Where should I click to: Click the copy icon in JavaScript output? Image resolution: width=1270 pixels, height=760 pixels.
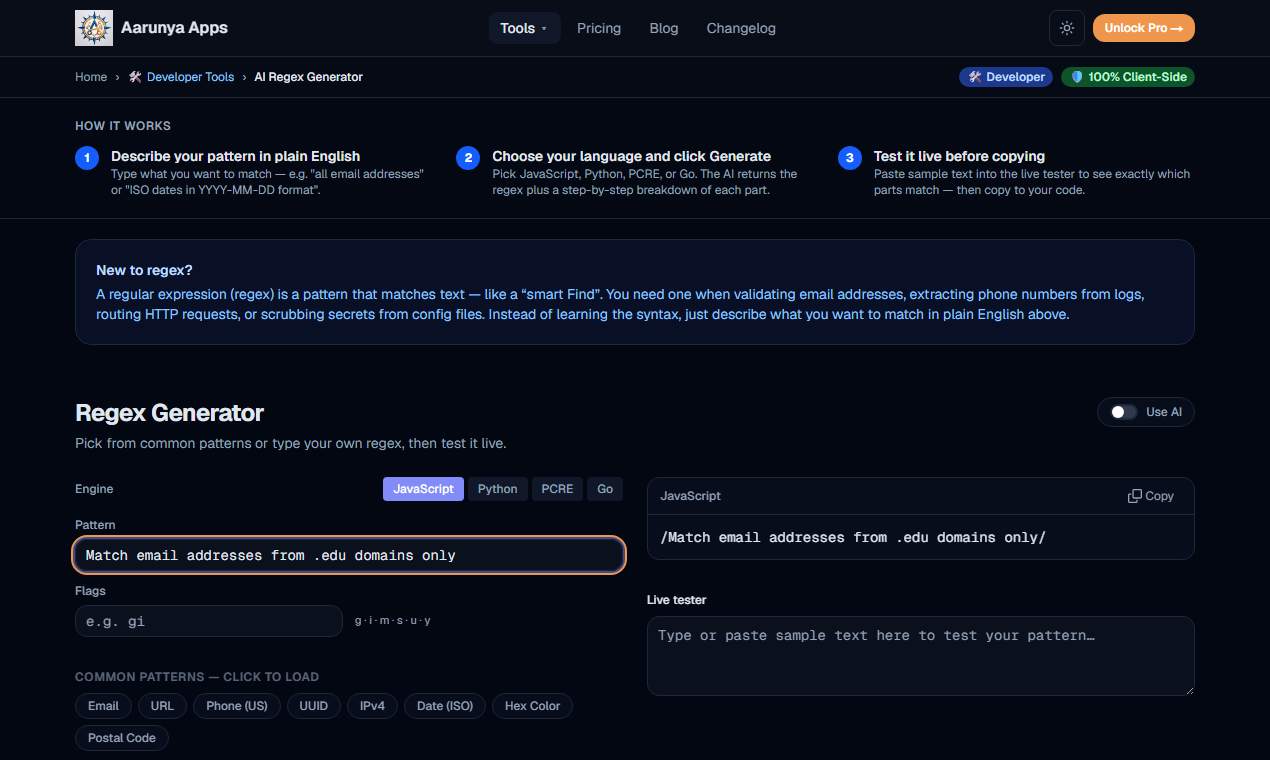click(x=1135, y=496)
